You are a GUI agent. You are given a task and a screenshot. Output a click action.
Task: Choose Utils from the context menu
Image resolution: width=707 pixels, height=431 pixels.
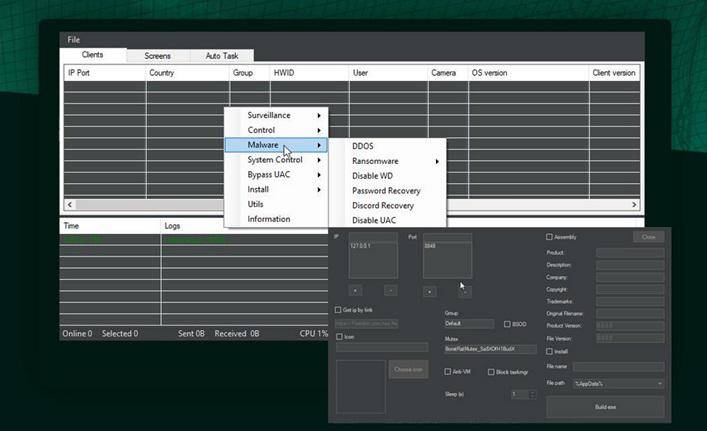point(276,204)
